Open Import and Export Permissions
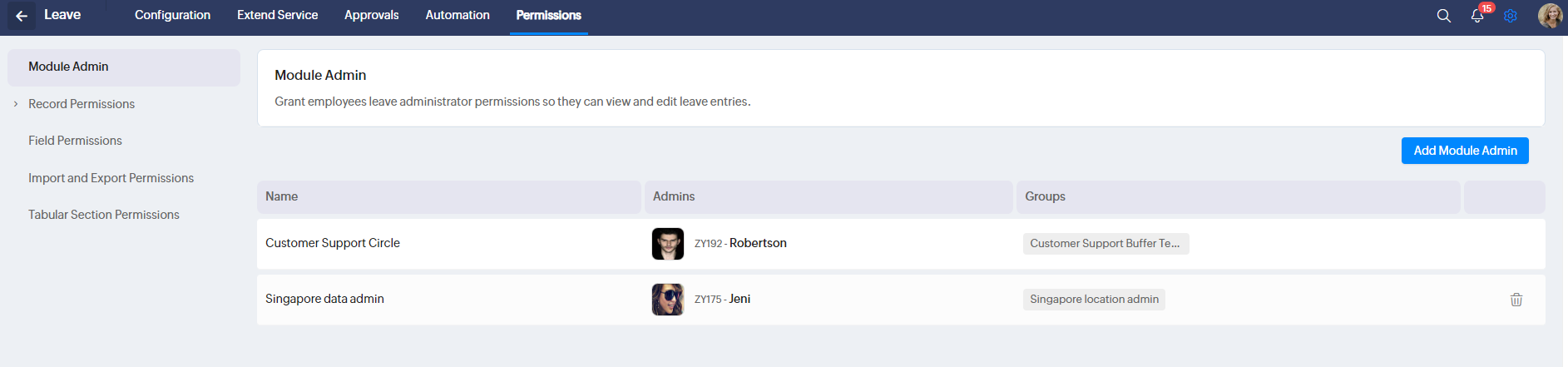1568x367 pixels. point(111,178)
